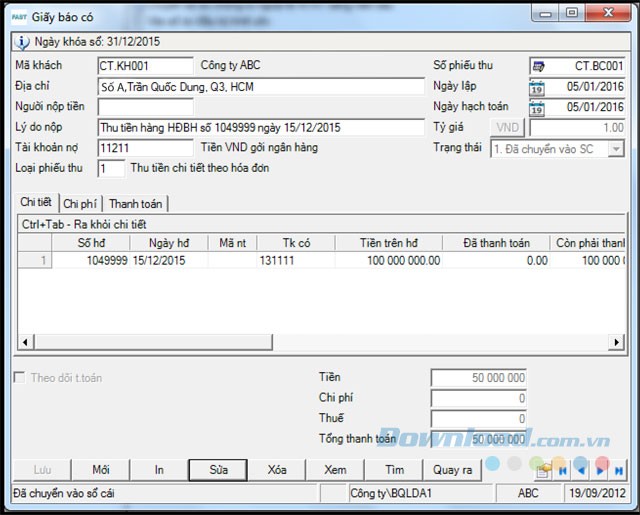Screen dimensions: 640x515
Task: Select the Chi tiết tab
Action: (37, 204)
